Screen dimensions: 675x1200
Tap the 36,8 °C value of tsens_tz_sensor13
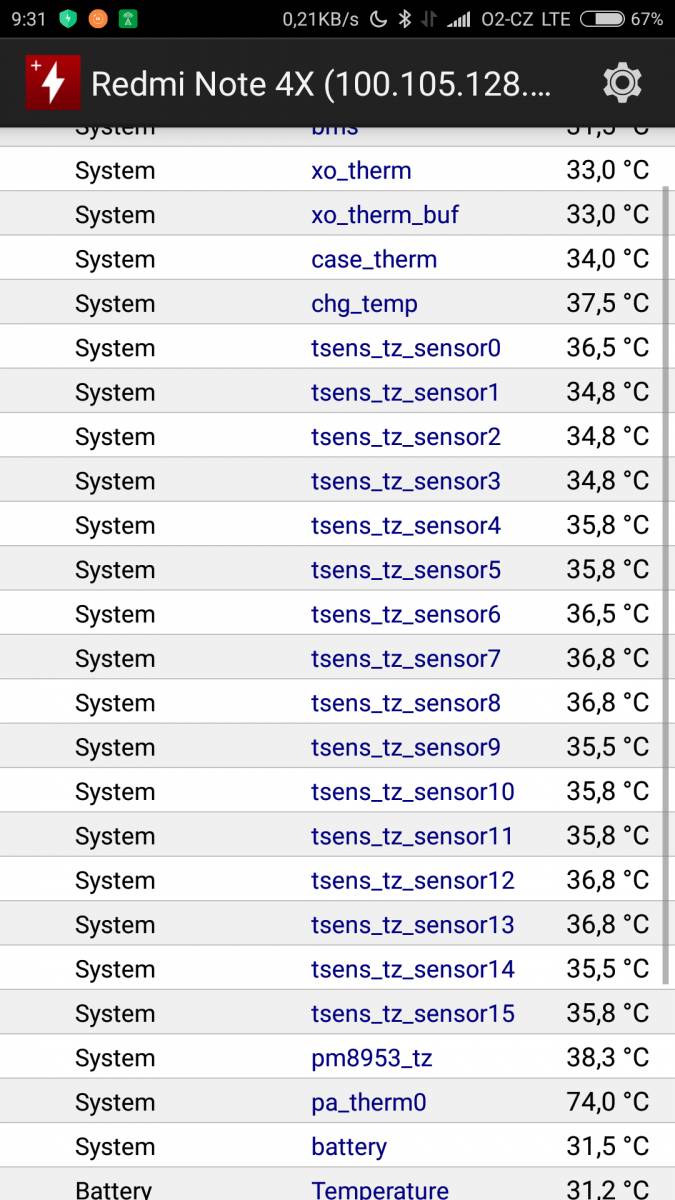click(x=608, y=925)
